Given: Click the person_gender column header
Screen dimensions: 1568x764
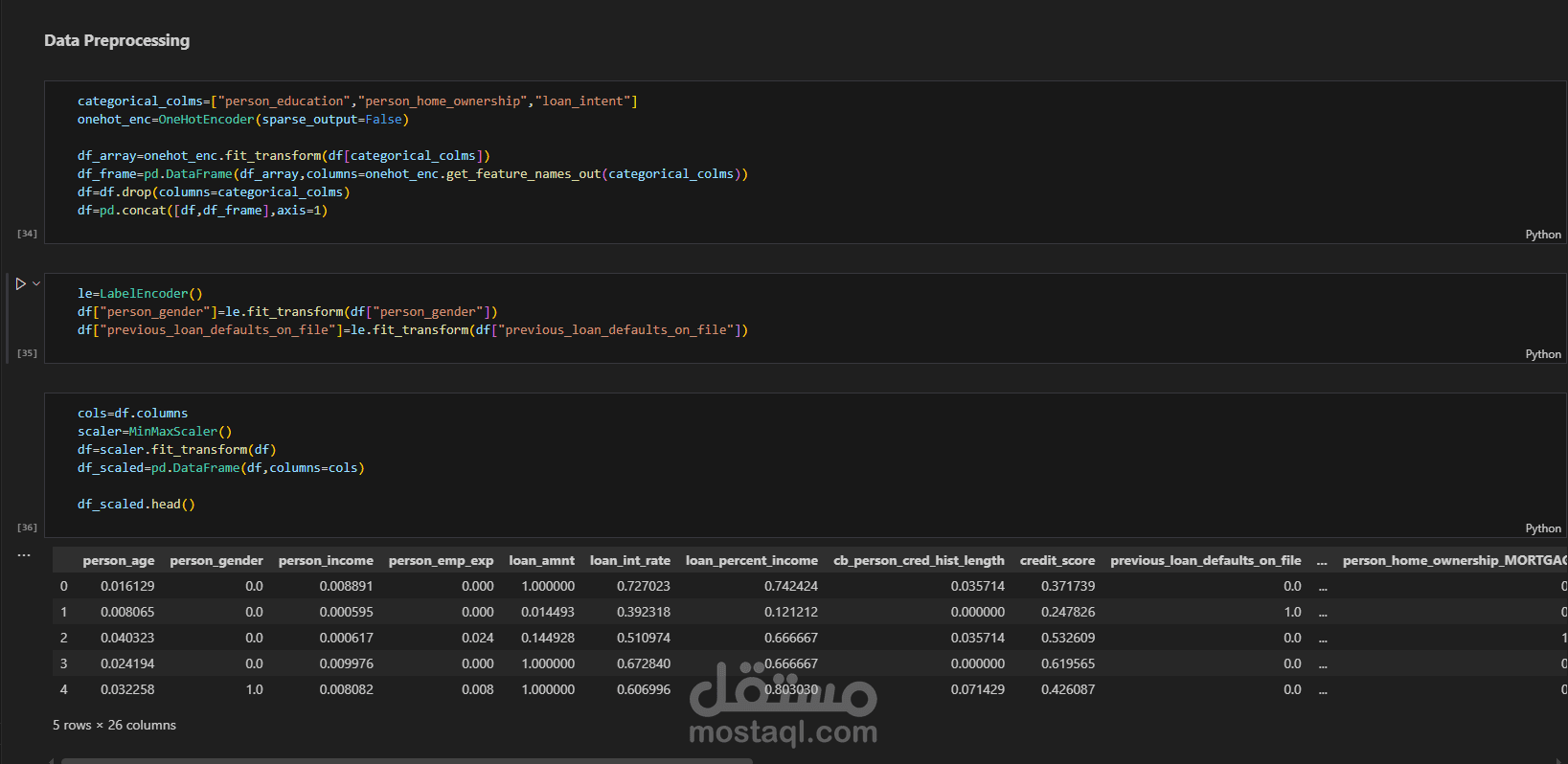Looking at the screenshot, I should point(216,560).
